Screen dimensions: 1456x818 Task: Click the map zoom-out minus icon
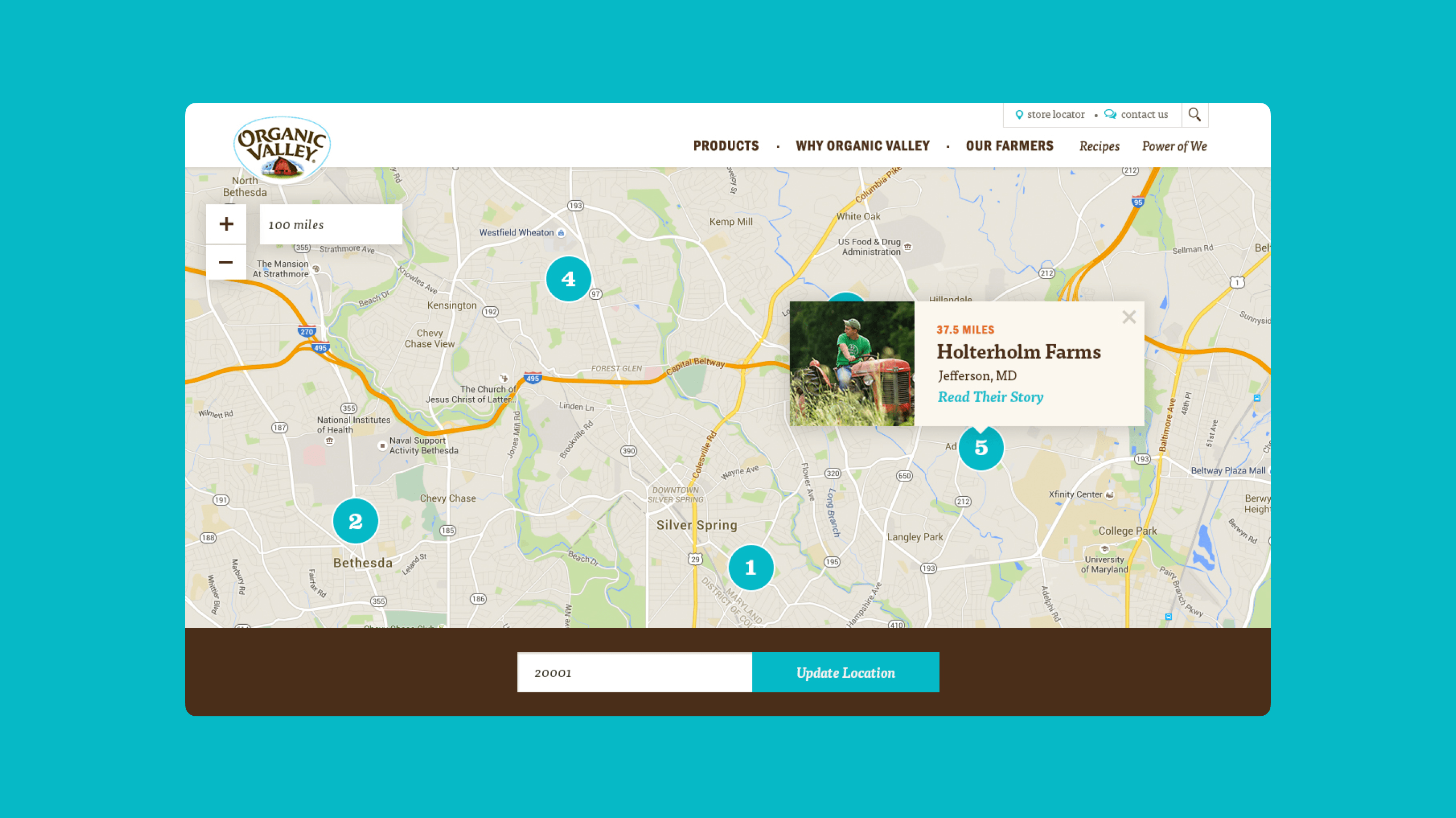226,261
